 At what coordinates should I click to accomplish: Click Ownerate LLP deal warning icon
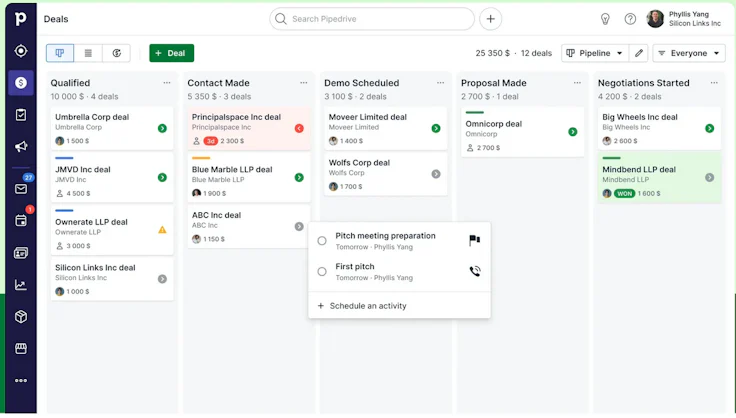pyautogui.click(x=162, y=230)
